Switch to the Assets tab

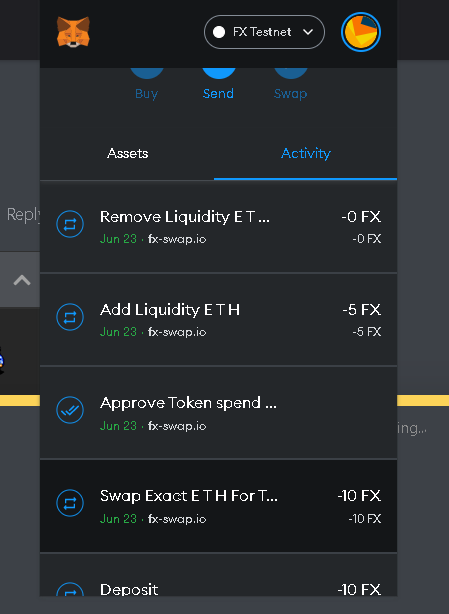pyautogui.click(x=127, y=154)
